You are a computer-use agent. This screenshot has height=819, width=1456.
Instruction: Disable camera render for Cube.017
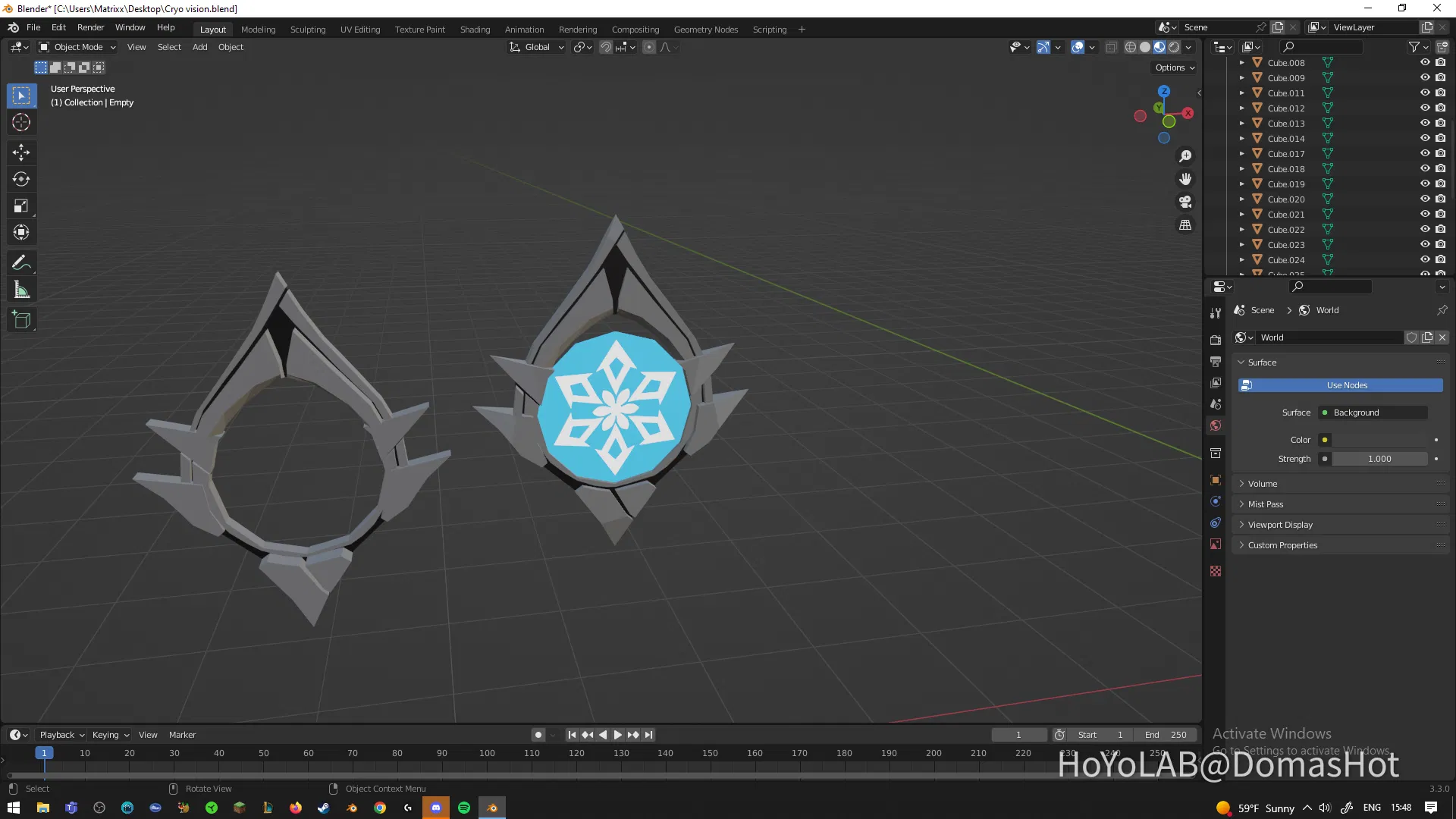[x=1440, y=153]
